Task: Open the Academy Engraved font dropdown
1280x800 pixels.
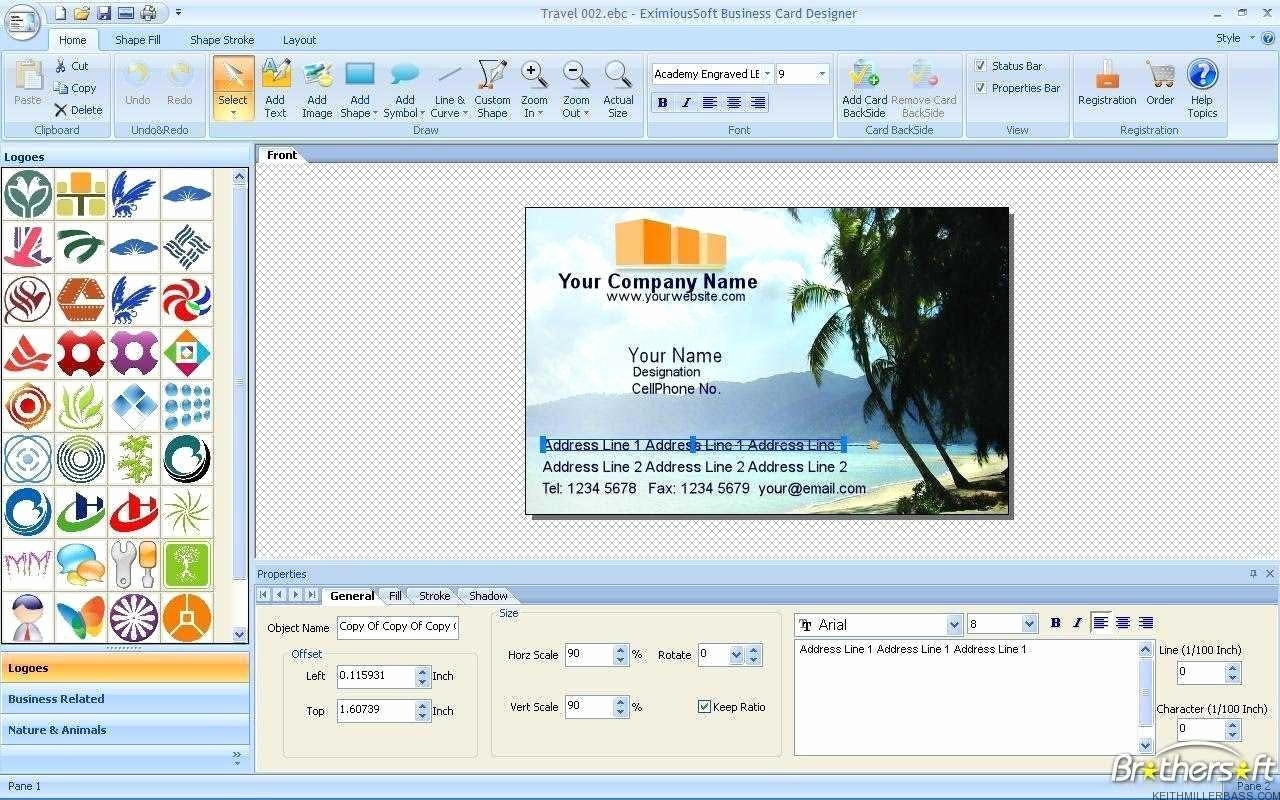Action: [768, 73]
